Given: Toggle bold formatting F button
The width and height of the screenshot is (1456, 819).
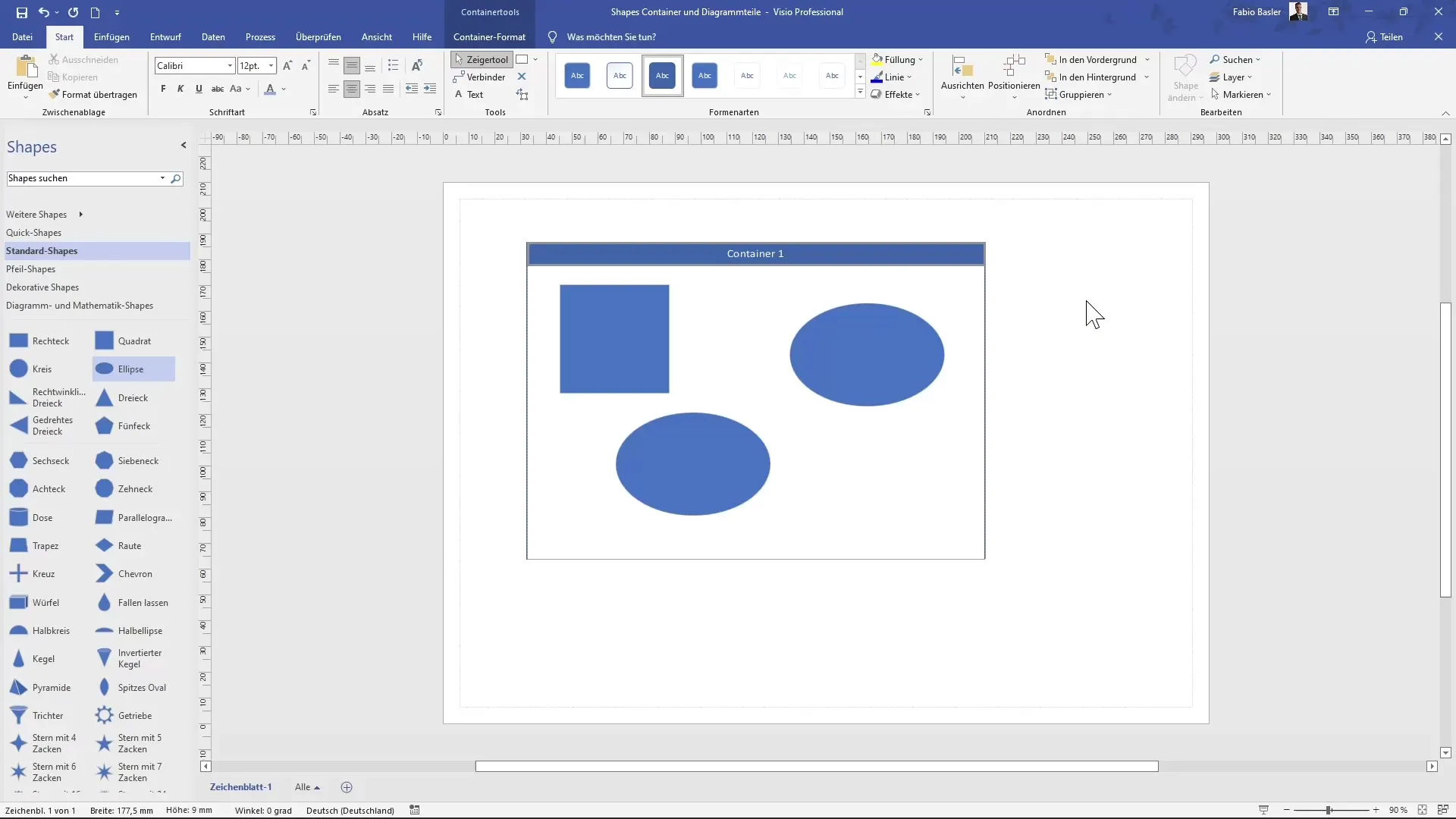Looking at the screenshot, I should tap(163, 89).
